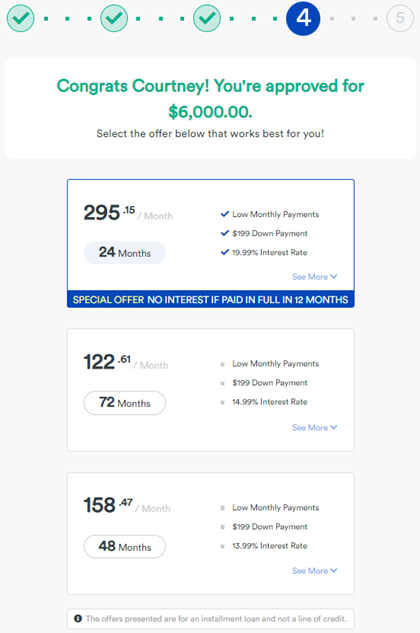Click the third completed step checkmark
The image size is (420, 633).
[x=207, y=18]
